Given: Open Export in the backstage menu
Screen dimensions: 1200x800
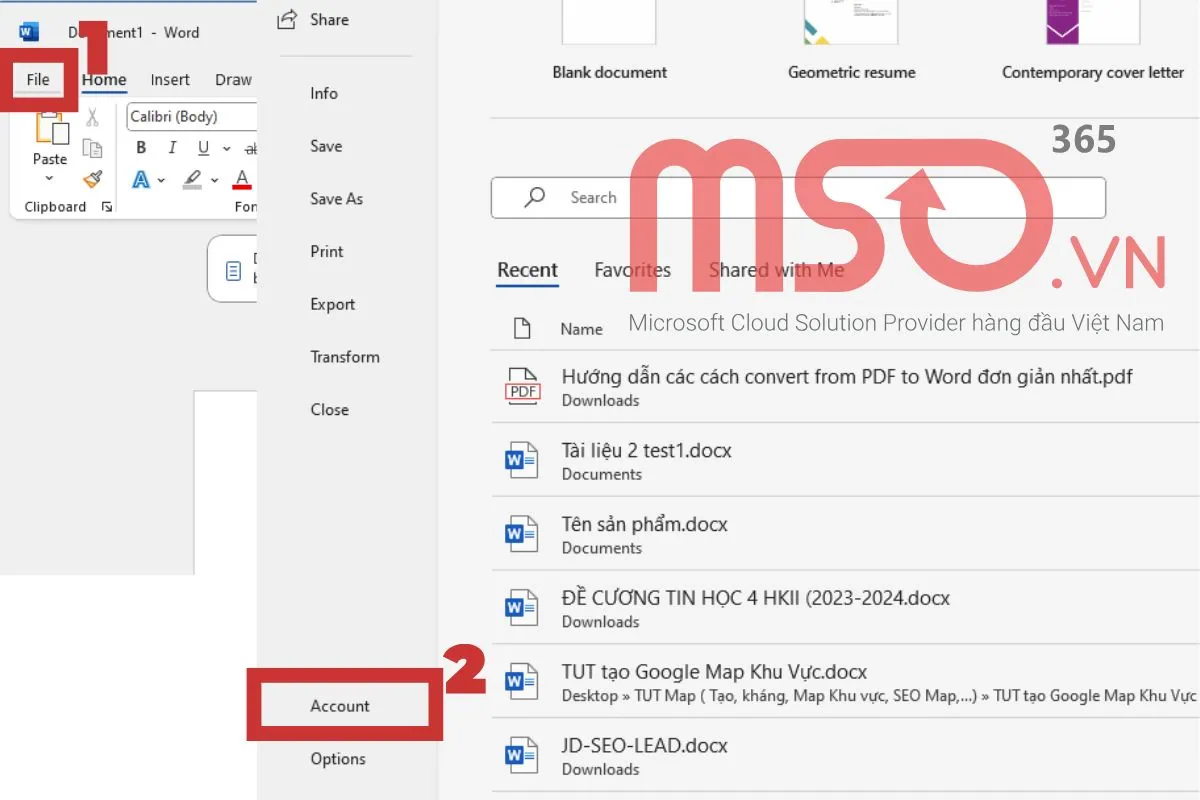Looking at the screenshot, I should (335, 305).
